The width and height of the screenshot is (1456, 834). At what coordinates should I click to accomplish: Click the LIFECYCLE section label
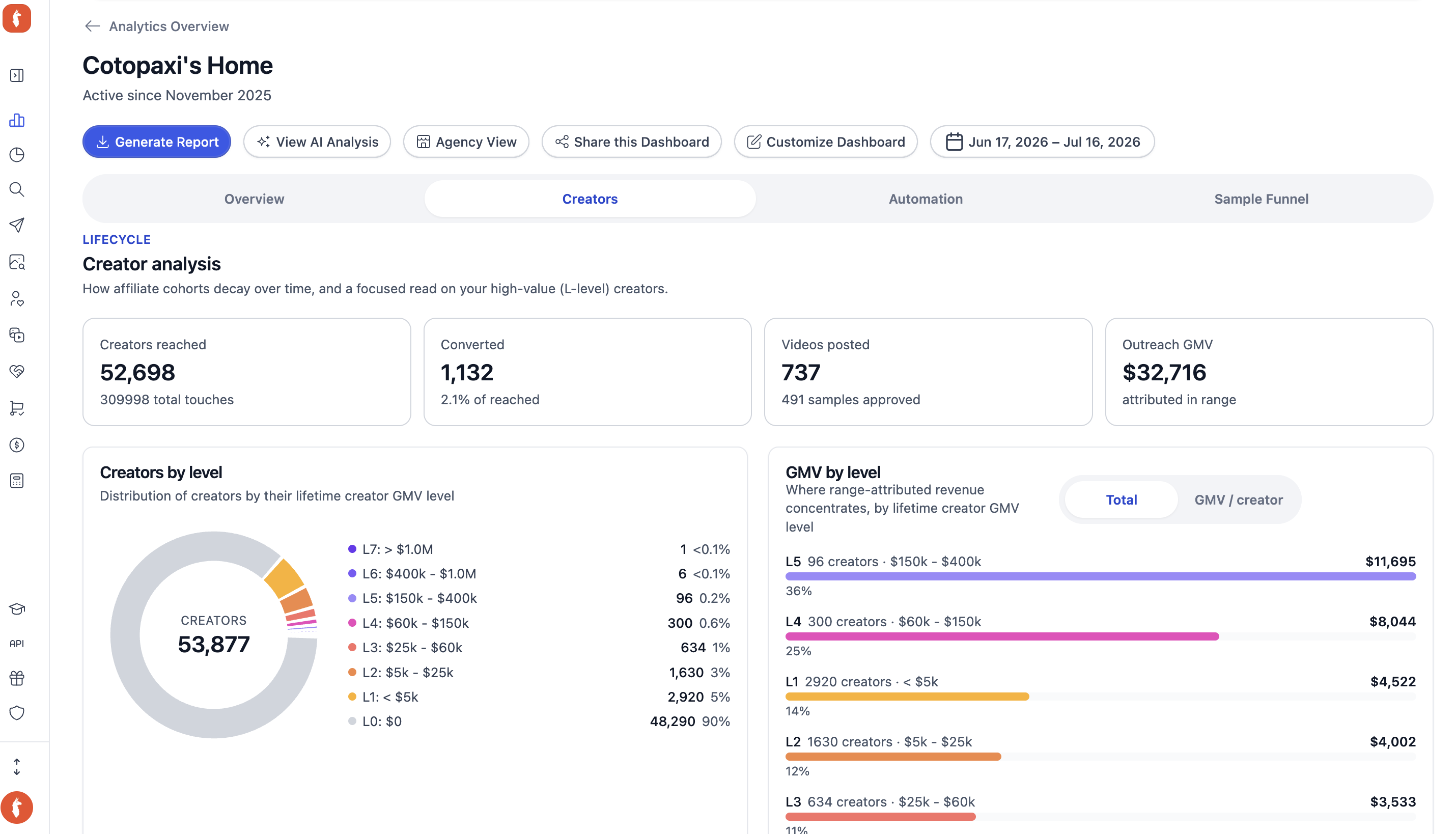[117, 239]
